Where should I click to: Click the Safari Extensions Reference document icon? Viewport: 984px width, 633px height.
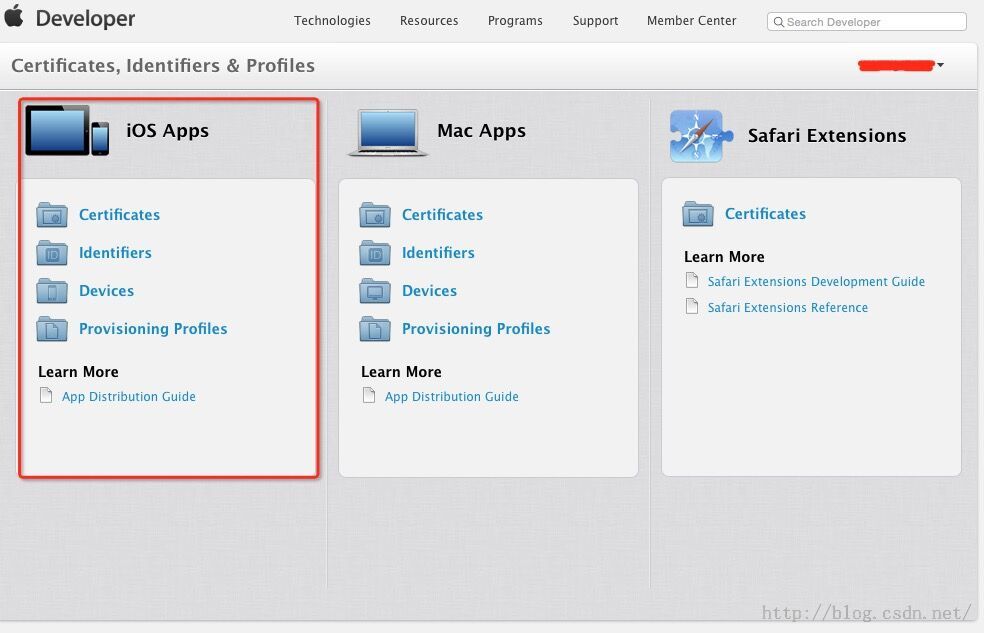[692, 306]
